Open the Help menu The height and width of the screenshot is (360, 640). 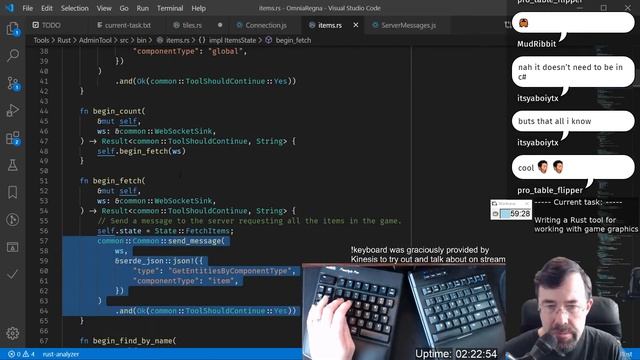coord(198,8)
